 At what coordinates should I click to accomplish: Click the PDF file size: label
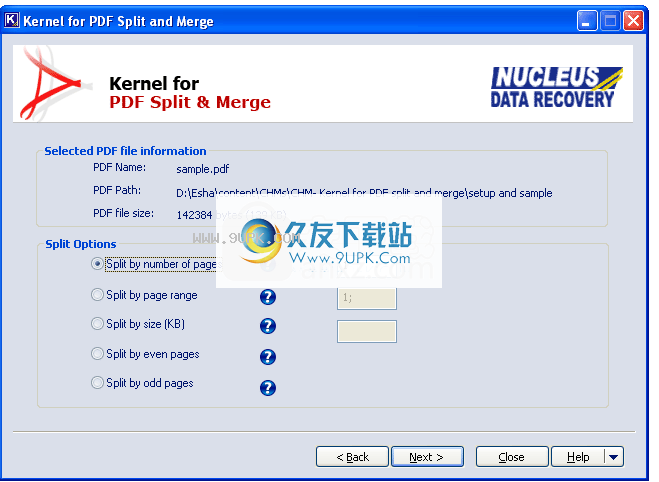pos(123,213)
